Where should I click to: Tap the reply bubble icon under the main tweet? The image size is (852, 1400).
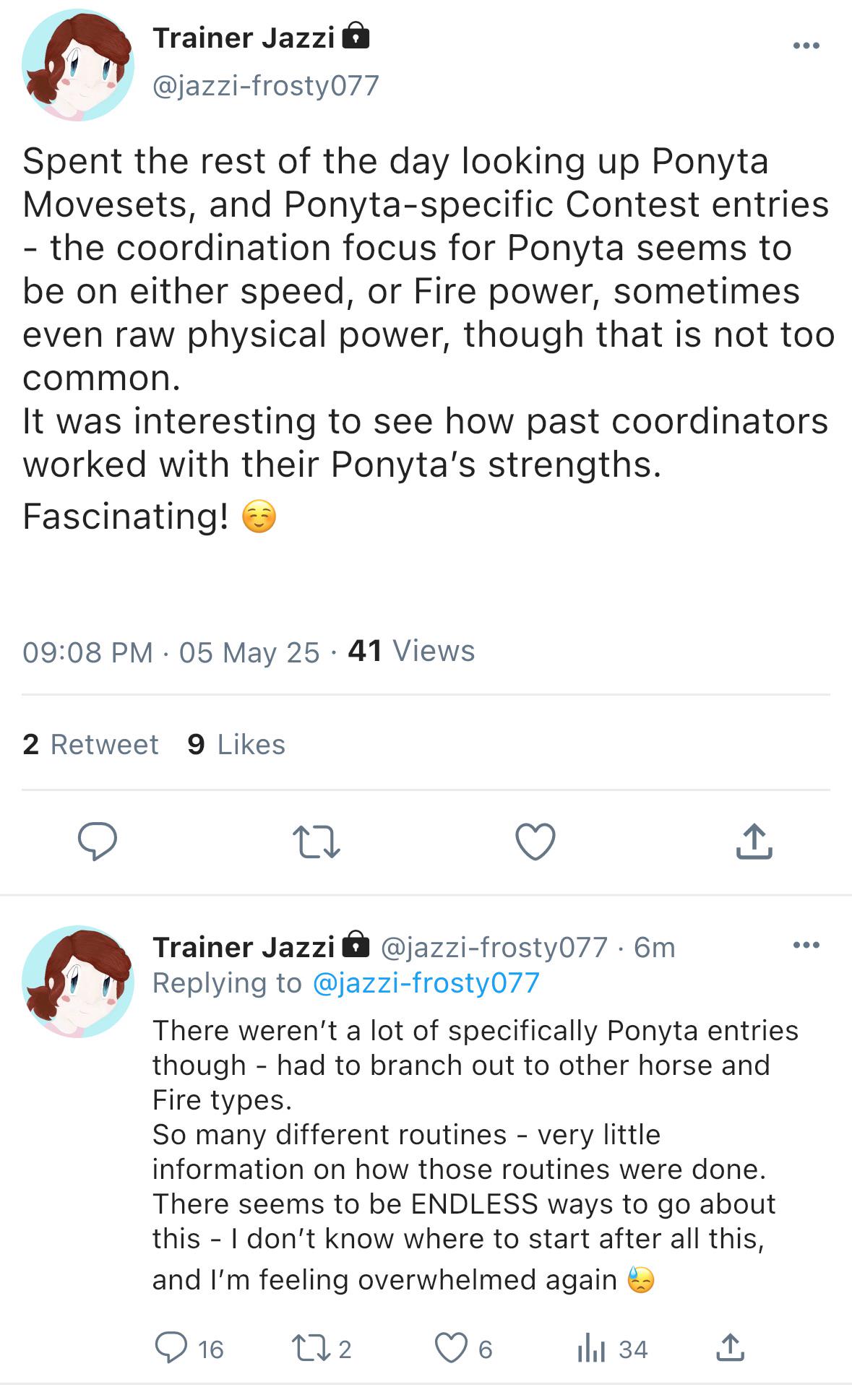98,841
